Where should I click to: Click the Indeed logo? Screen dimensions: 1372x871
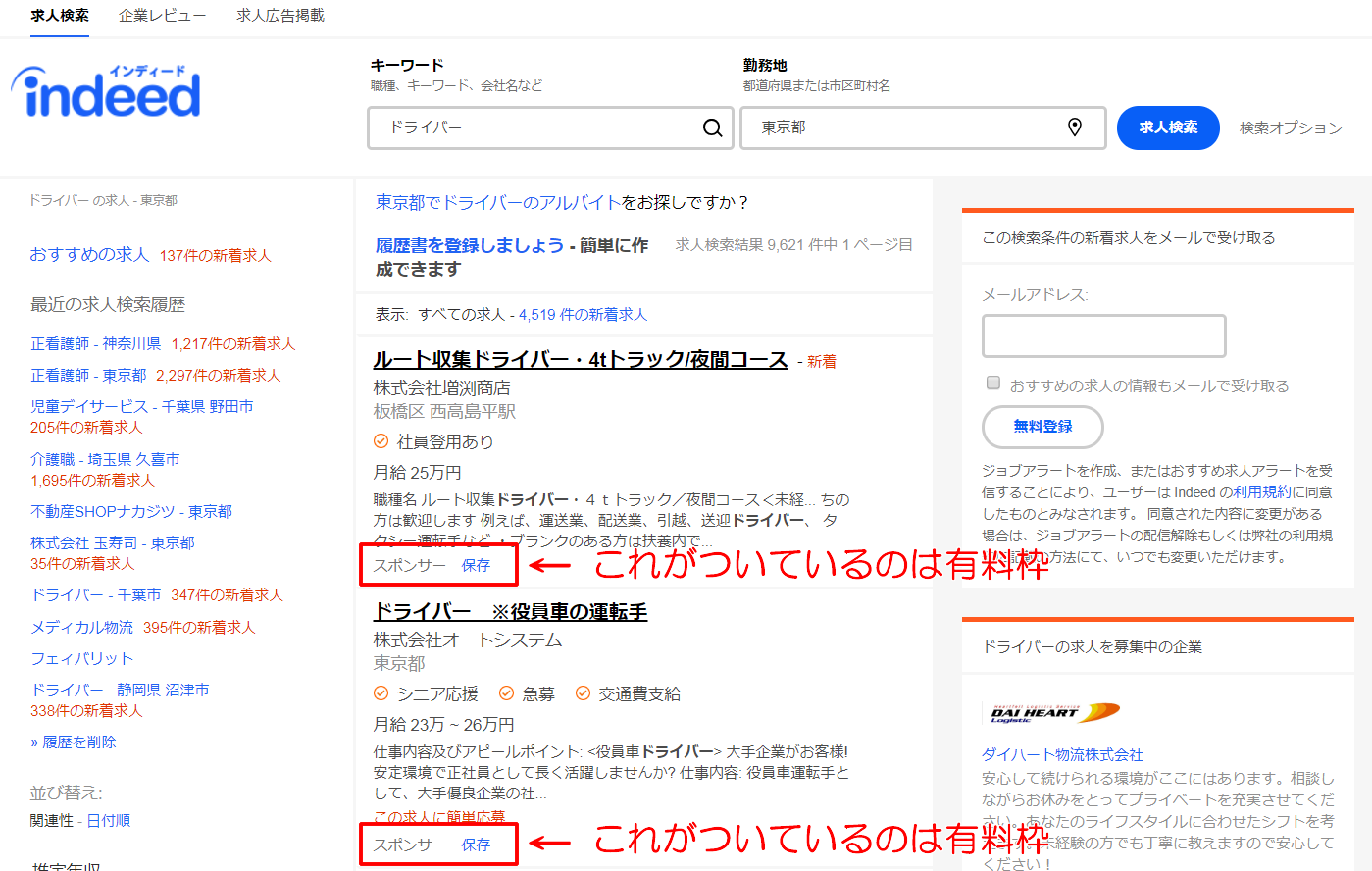tap(106, 93)
